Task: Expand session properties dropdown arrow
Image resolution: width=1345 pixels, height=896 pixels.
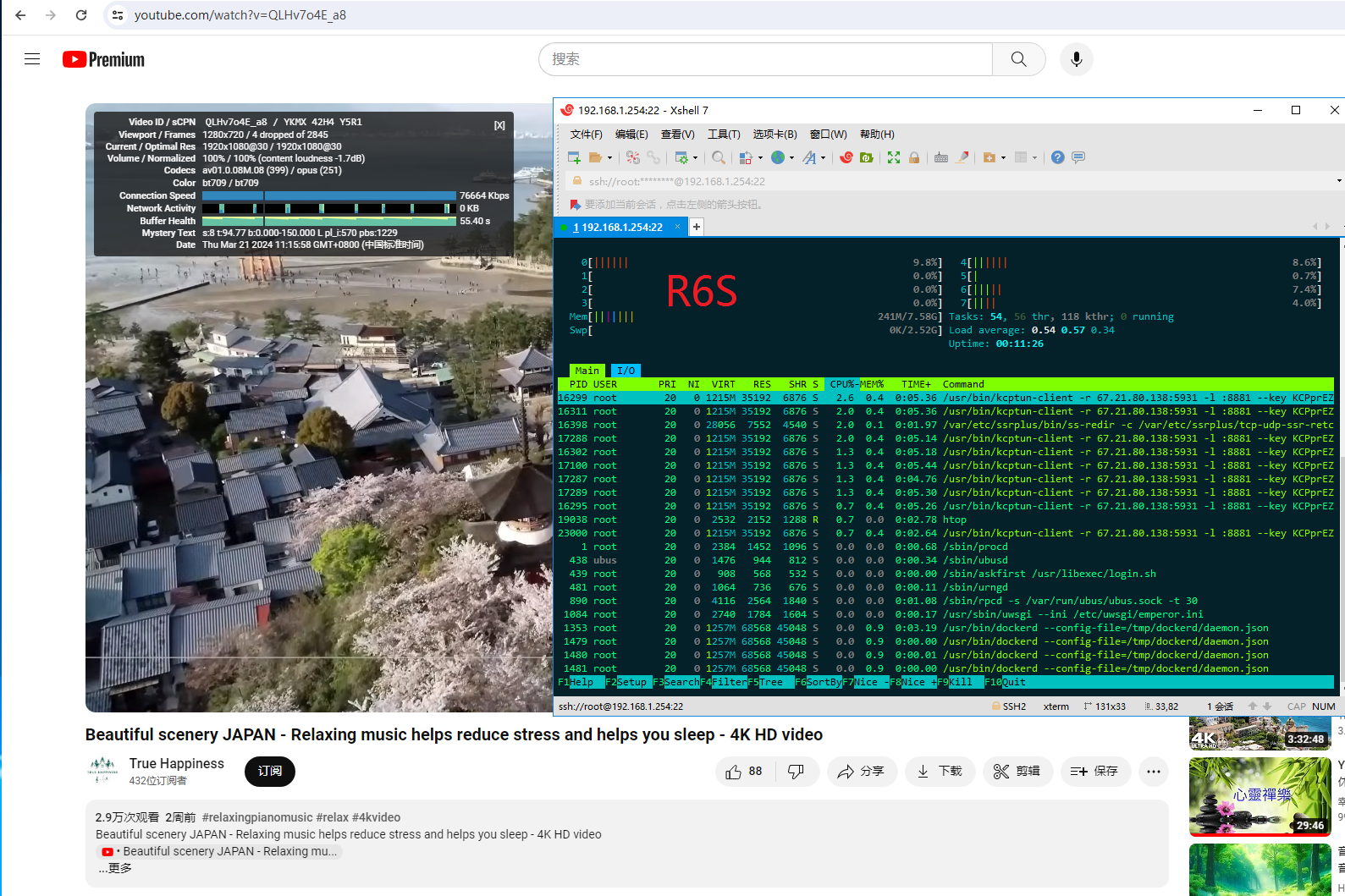Action: [x=696, y=157]
